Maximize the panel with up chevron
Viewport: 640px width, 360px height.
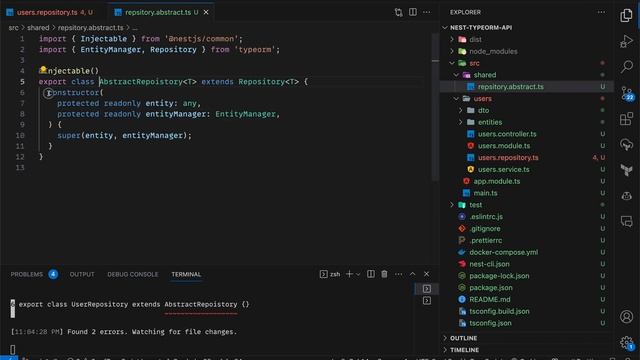coord(412,274)
